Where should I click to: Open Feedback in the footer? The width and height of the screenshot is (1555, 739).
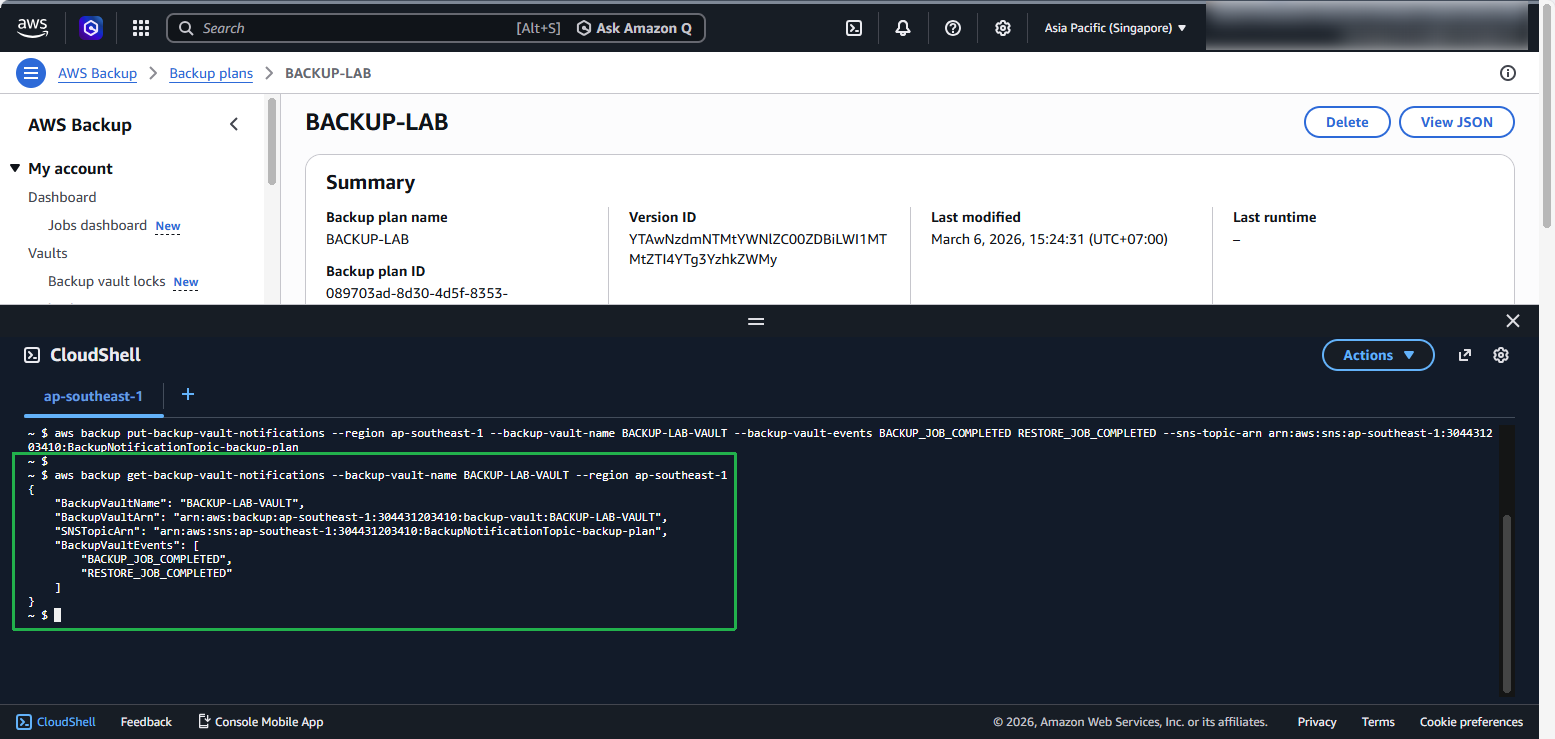146,721
